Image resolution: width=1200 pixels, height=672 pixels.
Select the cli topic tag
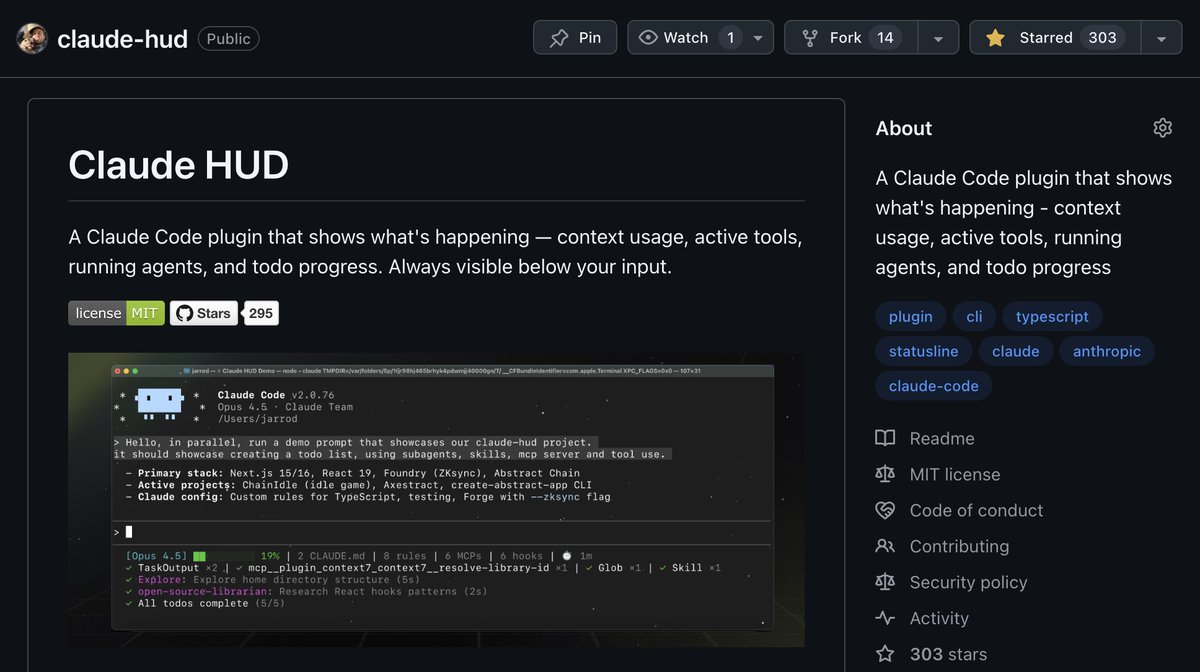pos(974,317)
